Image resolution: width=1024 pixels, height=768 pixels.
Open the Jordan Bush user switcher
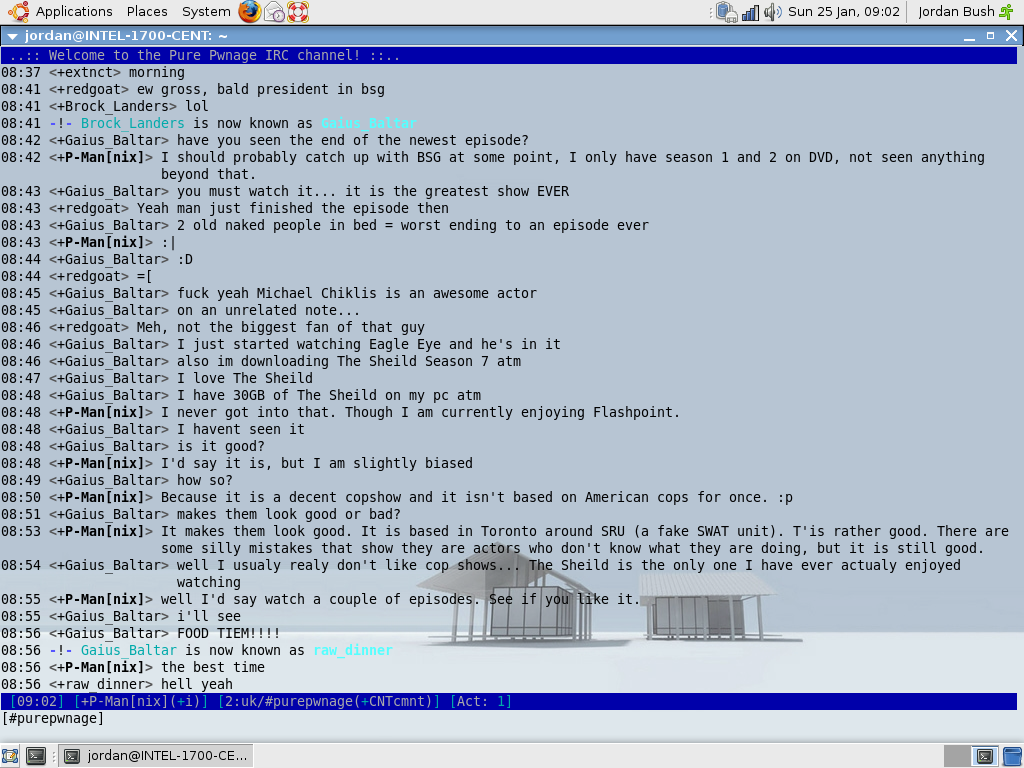(x=956, y=11)
